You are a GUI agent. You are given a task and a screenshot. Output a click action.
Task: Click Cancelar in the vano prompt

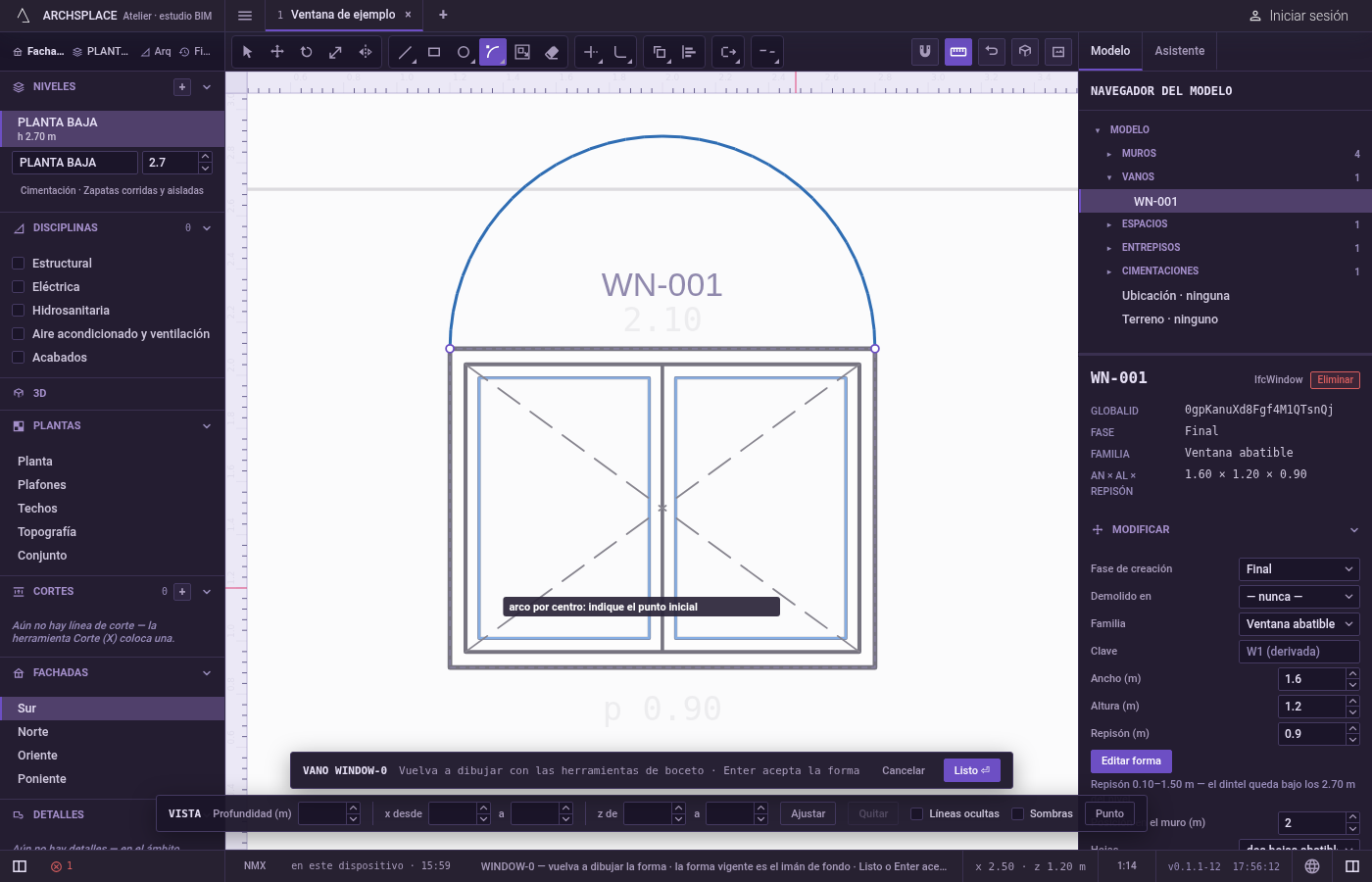[904, 770]
